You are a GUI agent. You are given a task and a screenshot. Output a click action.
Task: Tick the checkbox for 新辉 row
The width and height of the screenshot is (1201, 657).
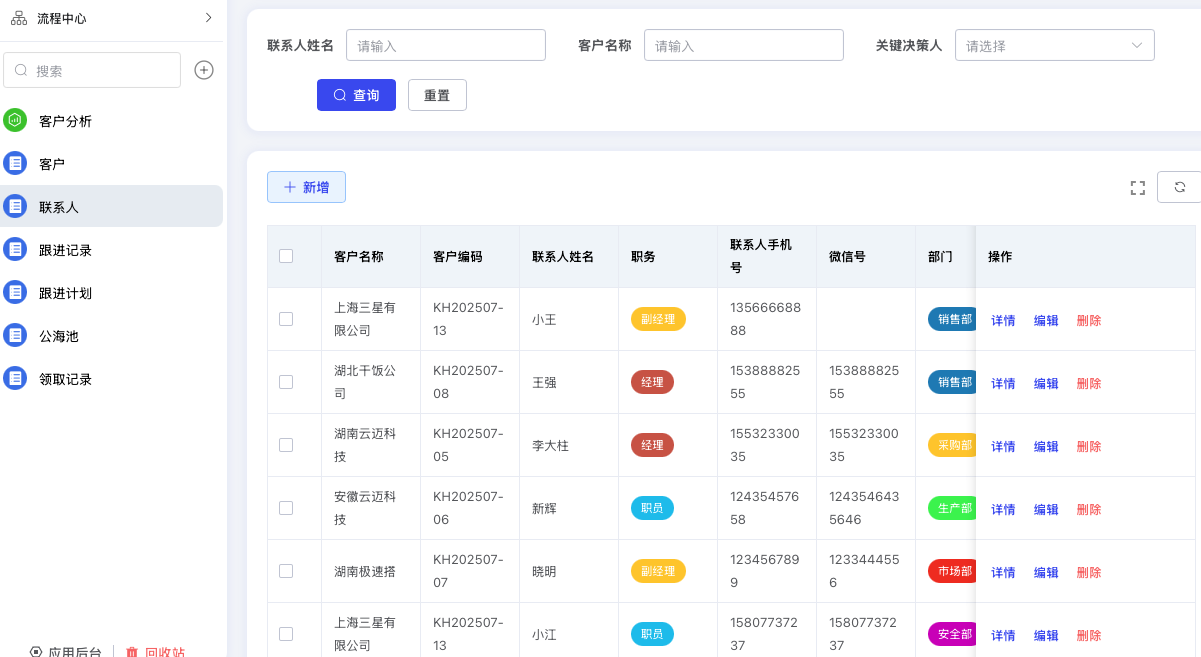click(286, 508)
